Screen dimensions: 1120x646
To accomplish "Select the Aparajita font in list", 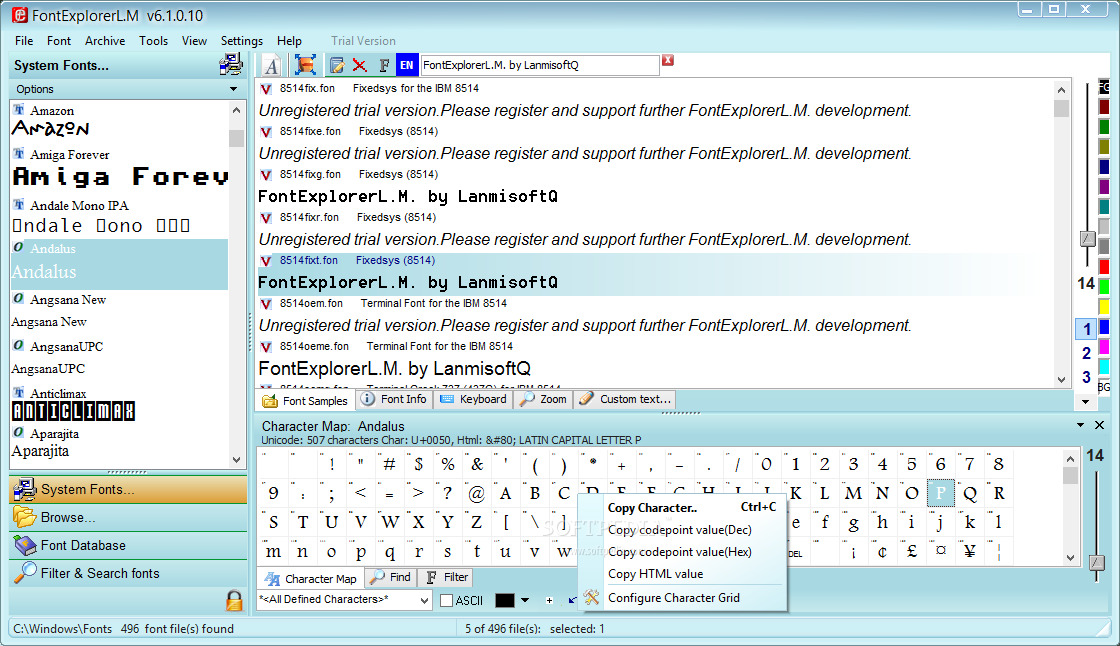I will 119,442.
